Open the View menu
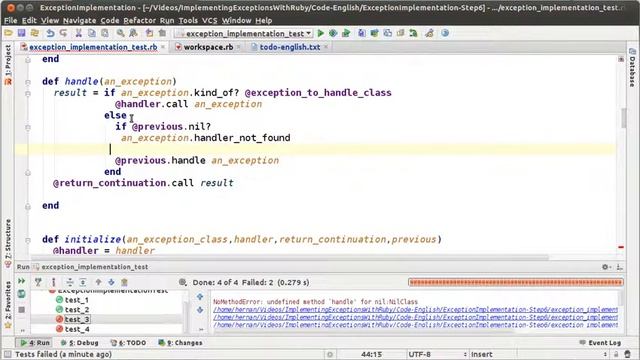The image size is (640, 360). click(50, 20)
